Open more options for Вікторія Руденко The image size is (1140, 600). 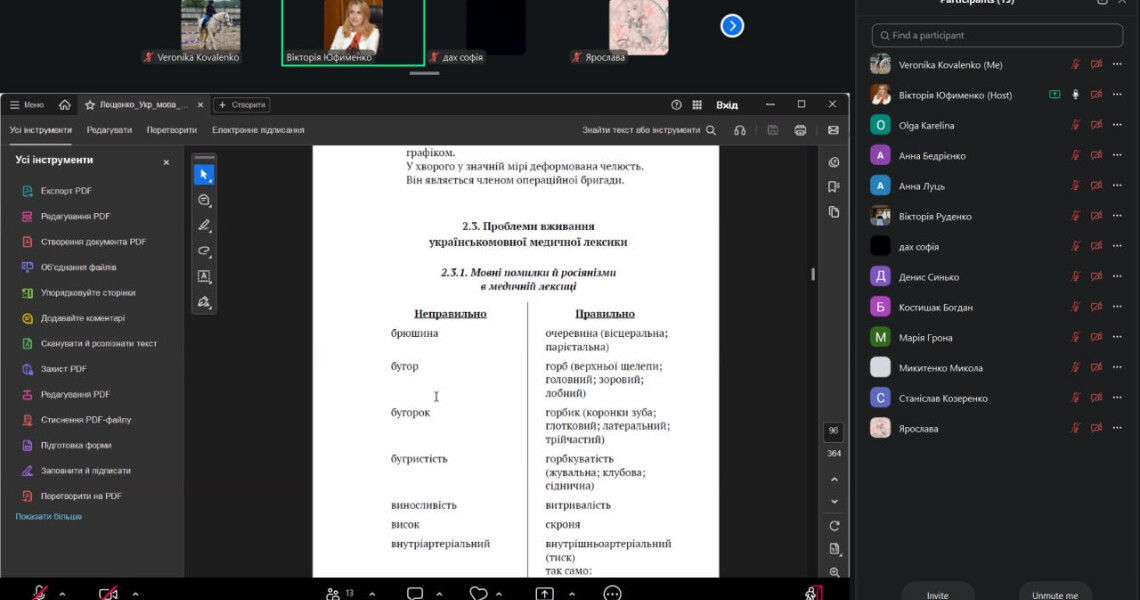[1117, 216]
